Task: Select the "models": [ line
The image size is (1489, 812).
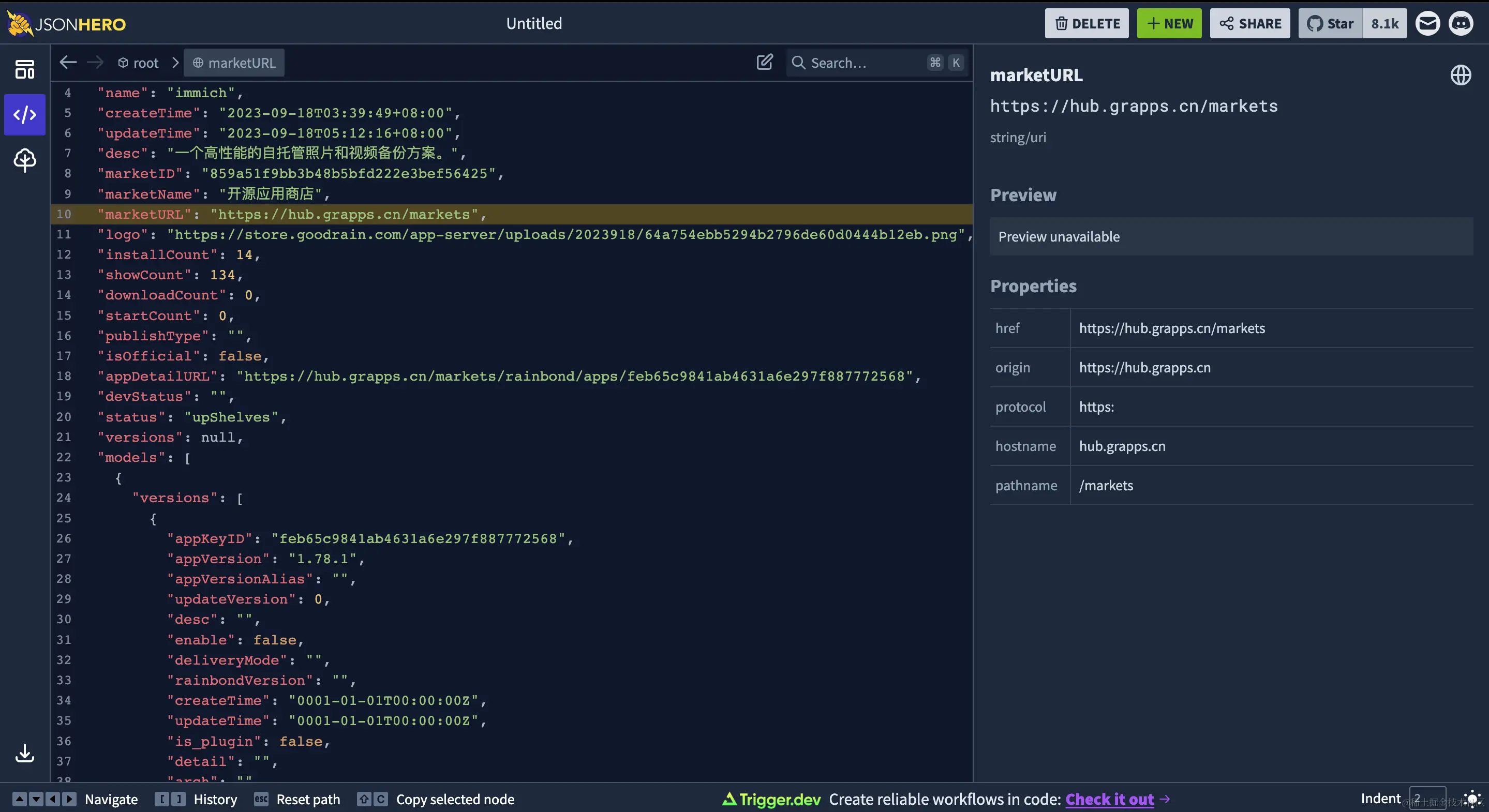Action: coord(512,457)
